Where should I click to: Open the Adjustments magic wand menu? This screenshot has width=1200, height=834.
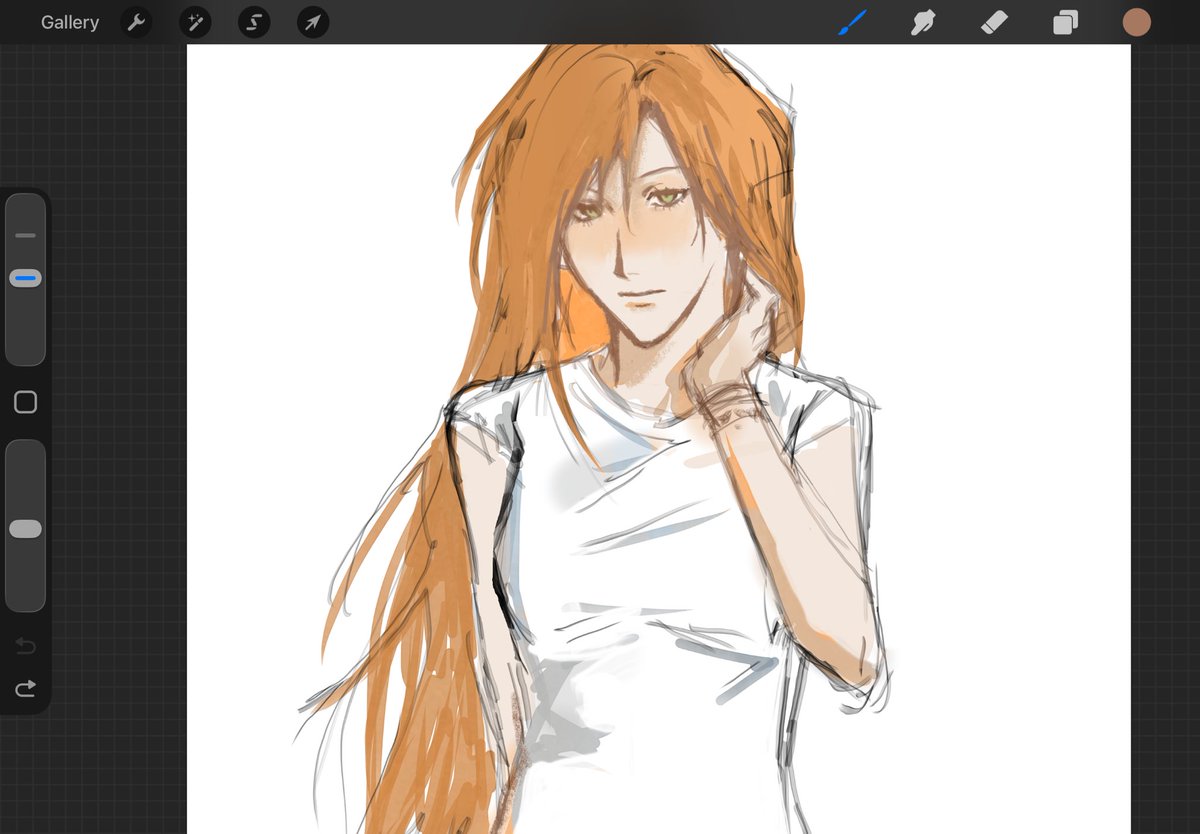195,22
